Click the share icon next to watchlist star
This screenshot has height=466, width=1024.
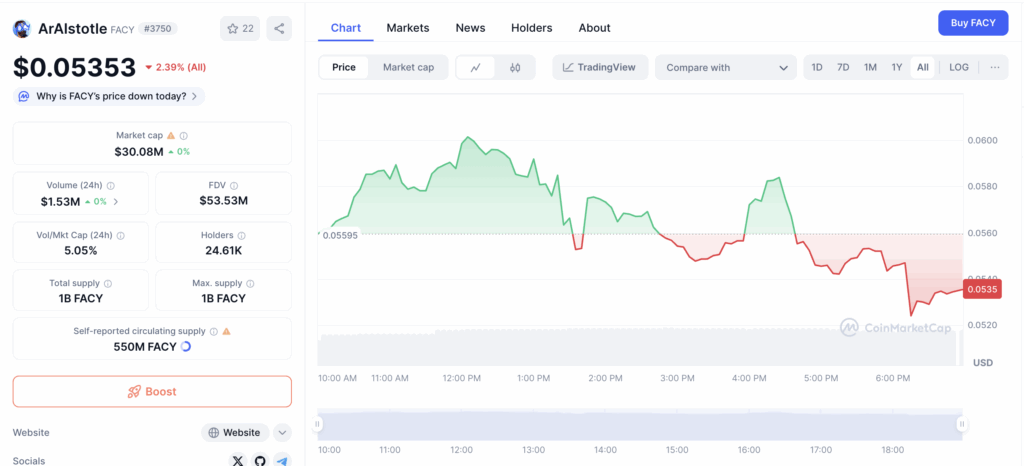pyautogui.click(x=278, y=29)
